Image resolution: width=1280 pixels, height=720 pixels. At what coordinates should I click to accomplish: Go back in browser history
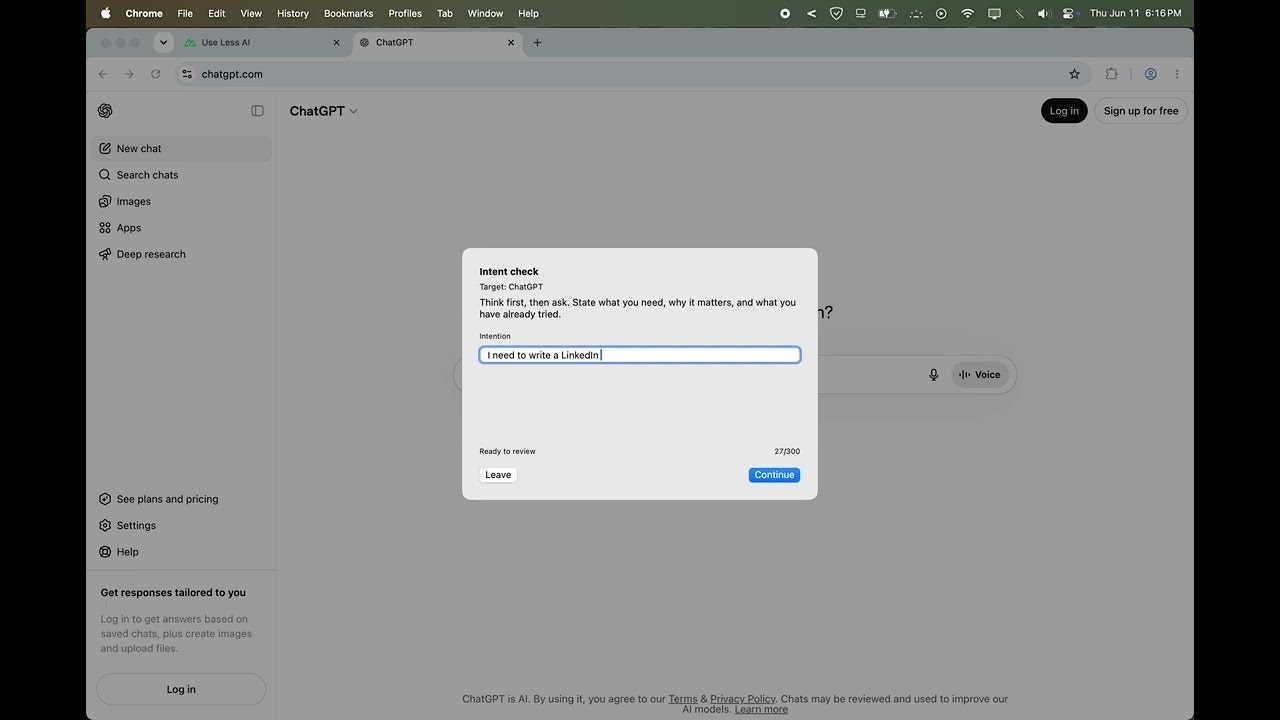tap(103, 74)
